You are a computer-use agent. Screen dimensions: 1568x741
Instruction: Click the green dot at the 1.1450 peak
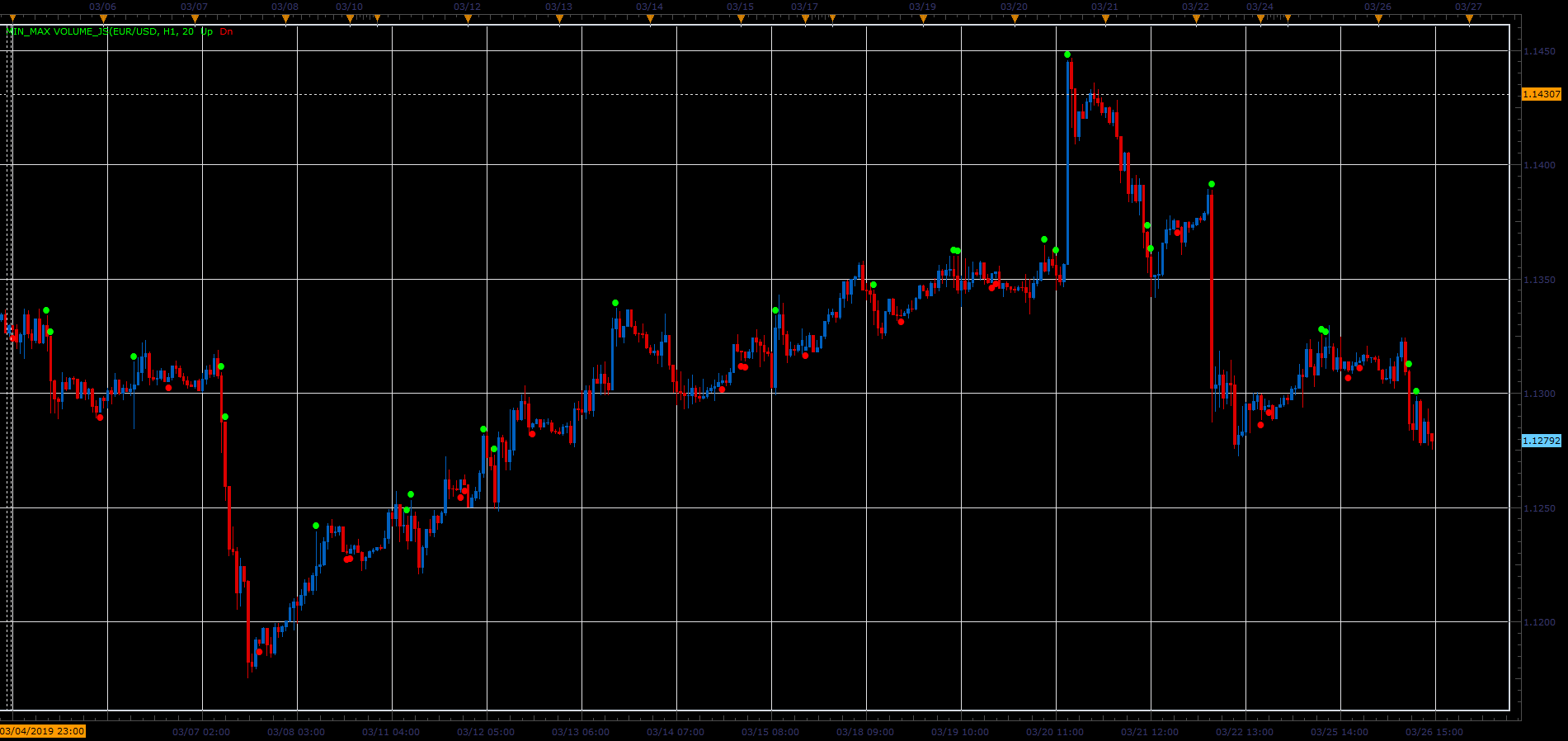click(1067, 54)
